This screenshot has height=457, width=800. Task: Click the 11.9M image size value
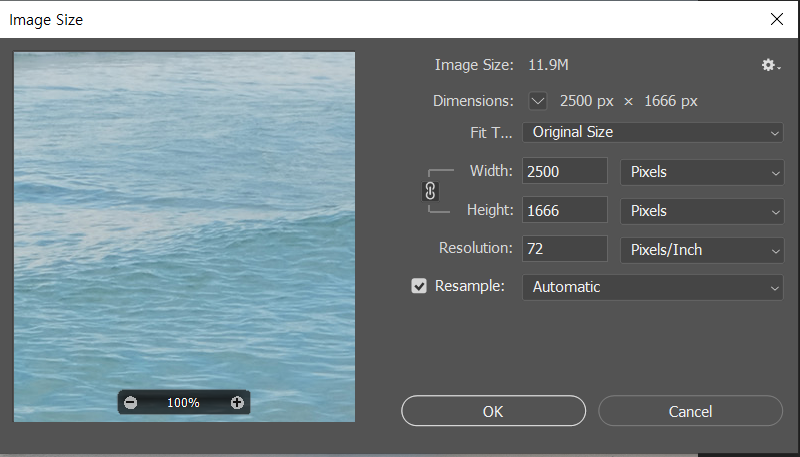click(548, 65)
